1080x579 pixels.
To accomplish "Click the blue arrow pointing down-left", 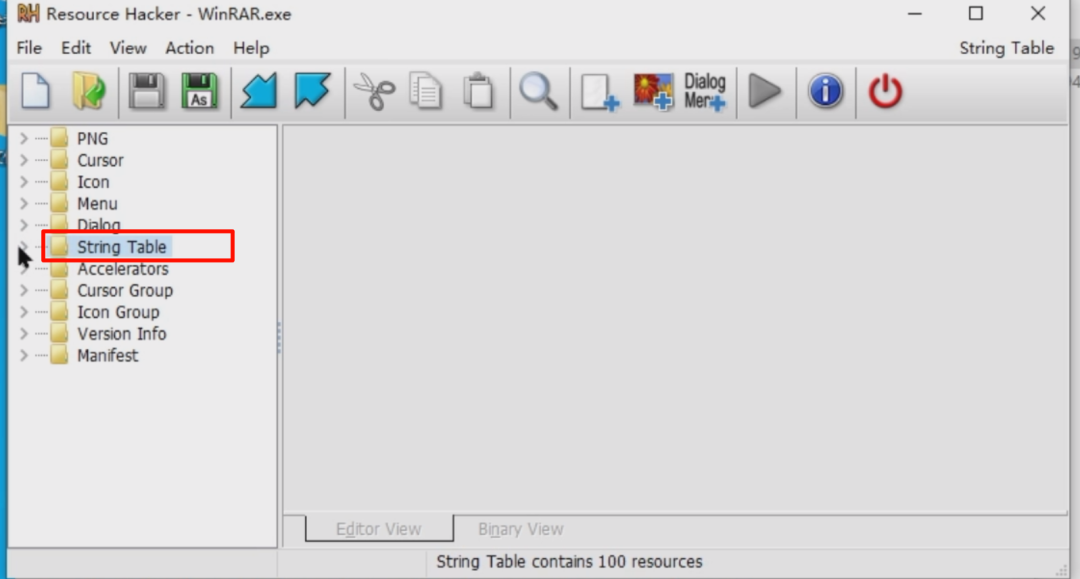I will (x=258, y=91).
